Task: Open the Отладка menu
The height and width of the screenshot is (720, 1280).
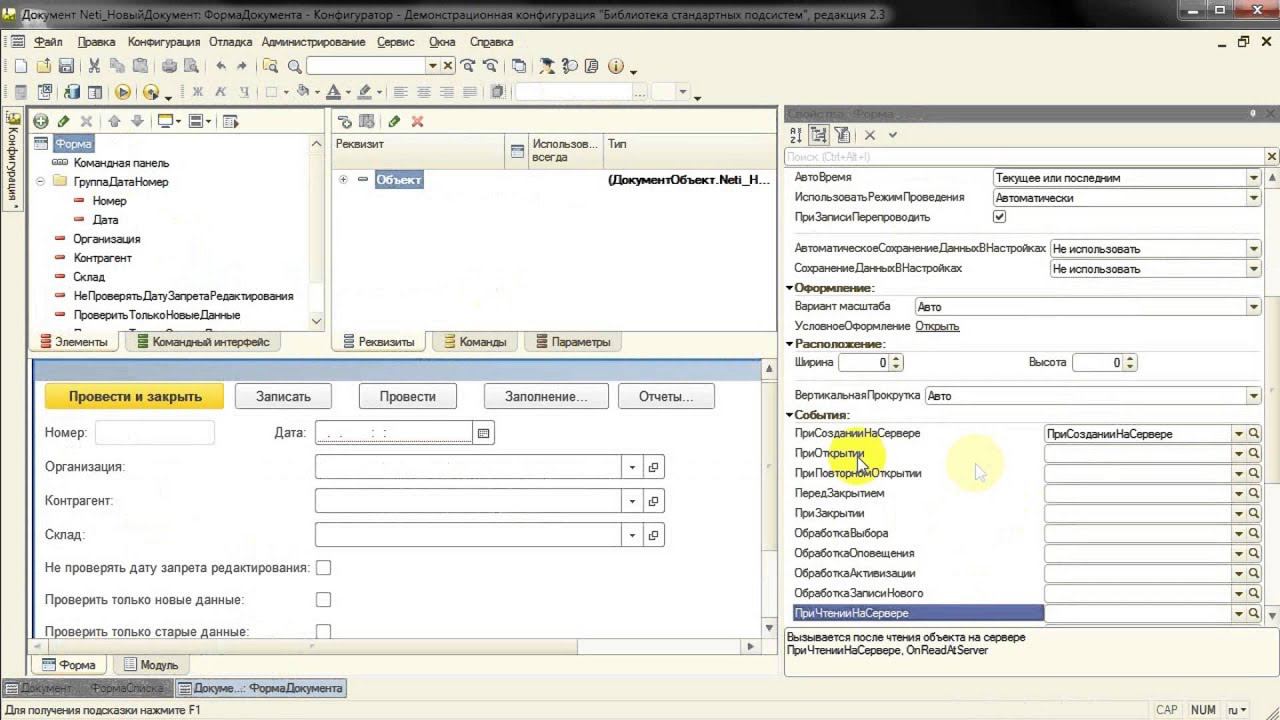Action: [x=232, y=42]
